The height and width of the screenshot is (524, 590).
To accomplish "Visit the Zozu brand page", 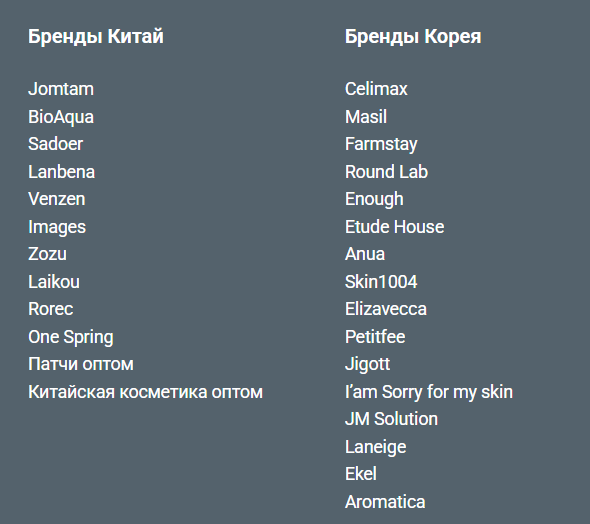I will click(x=47, y=254).
